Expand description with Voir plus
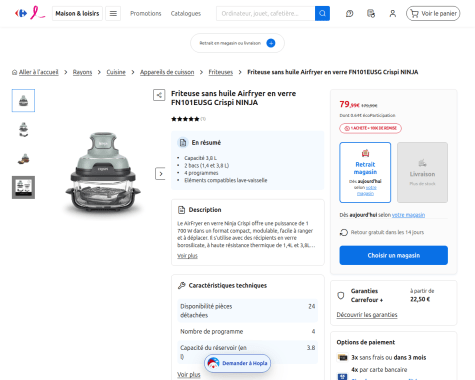 click(187, 256)
